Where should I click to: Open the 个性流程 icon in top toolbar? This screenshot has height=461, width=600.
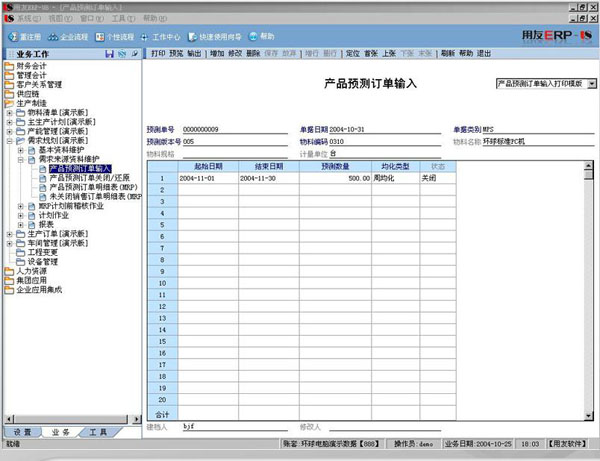pos(100,37)
